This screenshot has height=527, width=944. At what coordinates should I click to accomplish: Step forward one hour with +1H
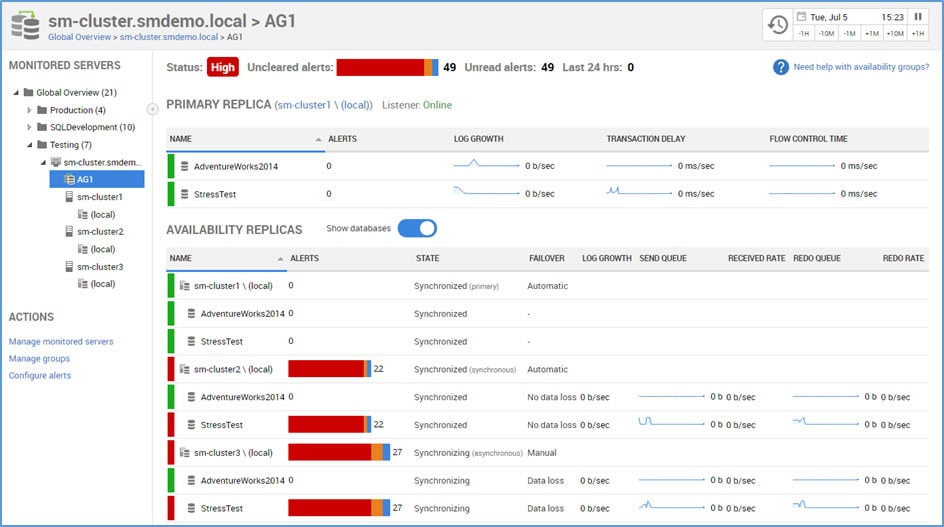(x=918, y=34)
